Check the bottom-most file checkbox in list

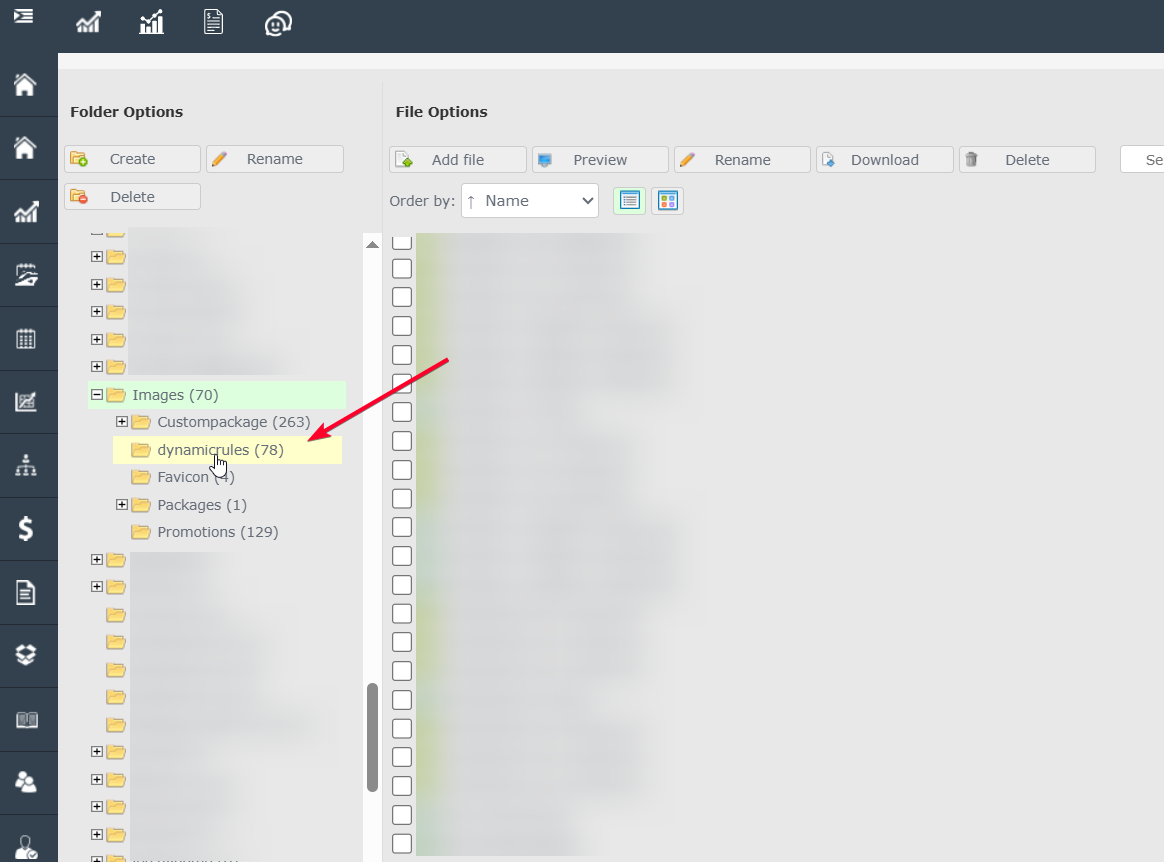[402, 843]
